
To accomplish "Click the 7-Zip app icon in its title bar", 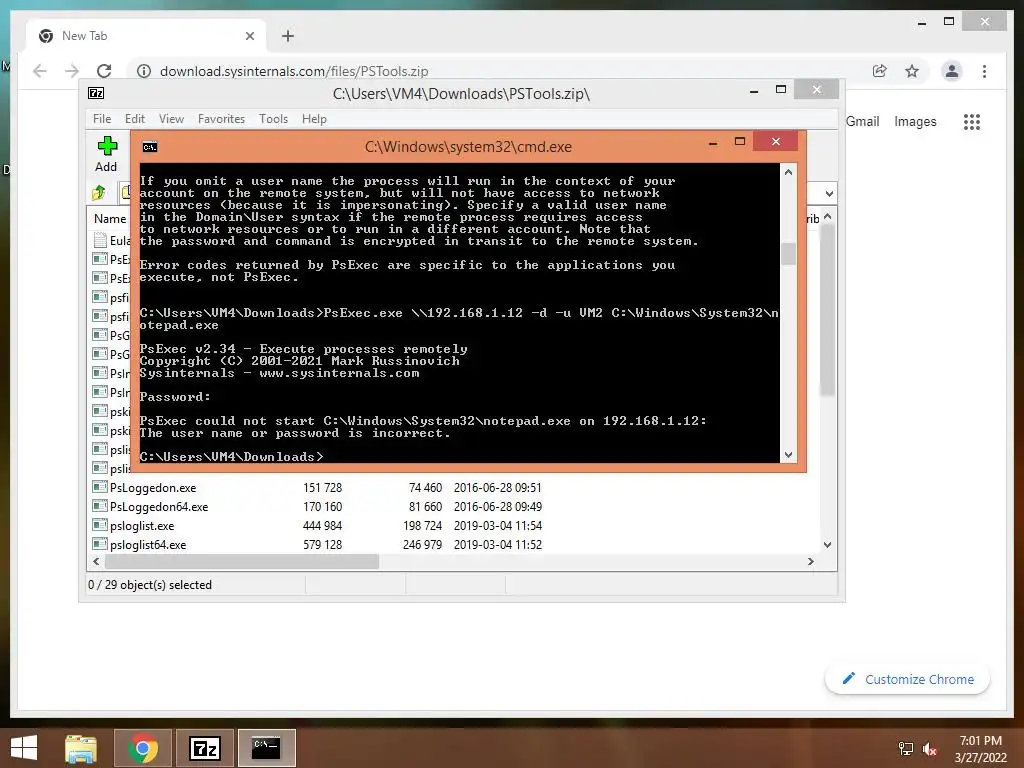I will pyautogui.click(x=96, y=93).
